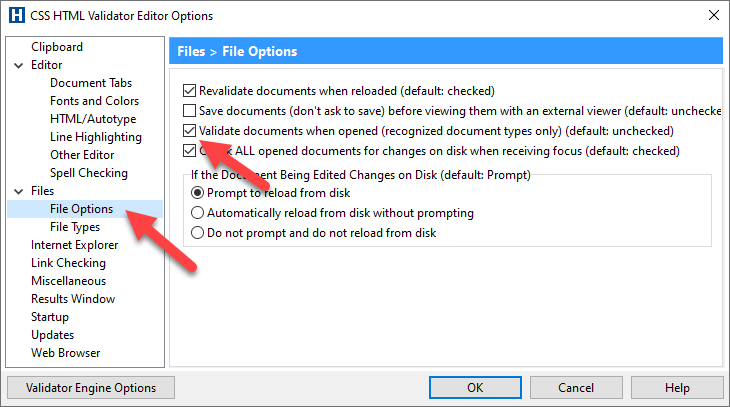
Task: Select the Spell Checking category
Action: tap(89, 173)
